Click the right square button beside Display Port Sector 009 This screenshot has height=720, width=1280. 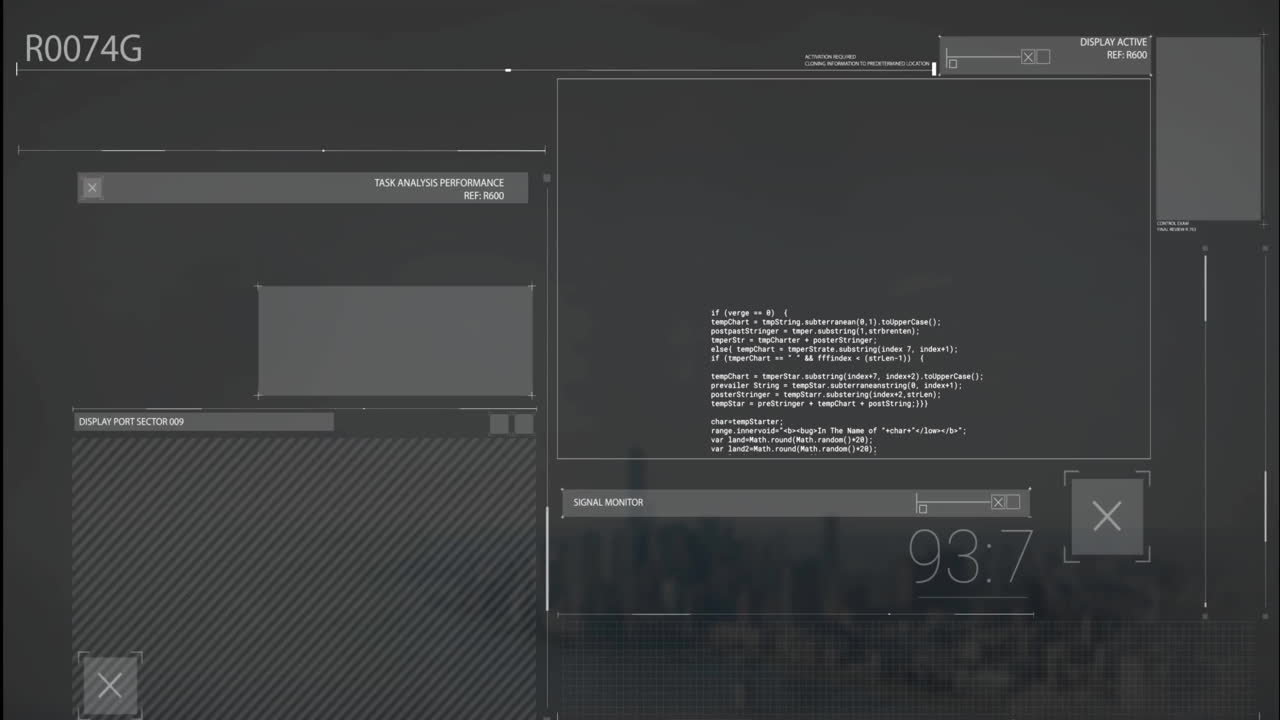(524, 423)
